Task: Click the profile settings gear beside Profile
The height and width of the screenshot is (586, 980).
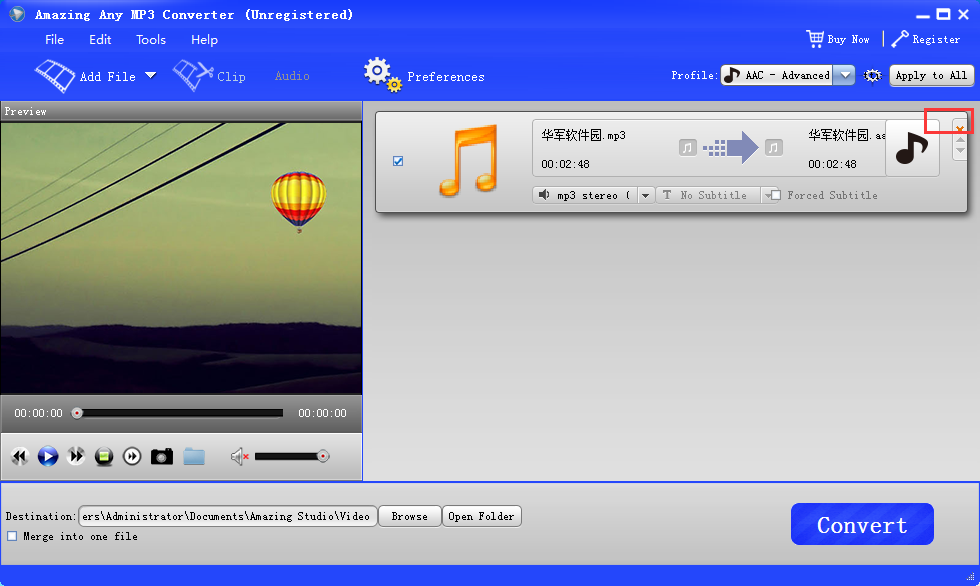Action: coord(871,75)
